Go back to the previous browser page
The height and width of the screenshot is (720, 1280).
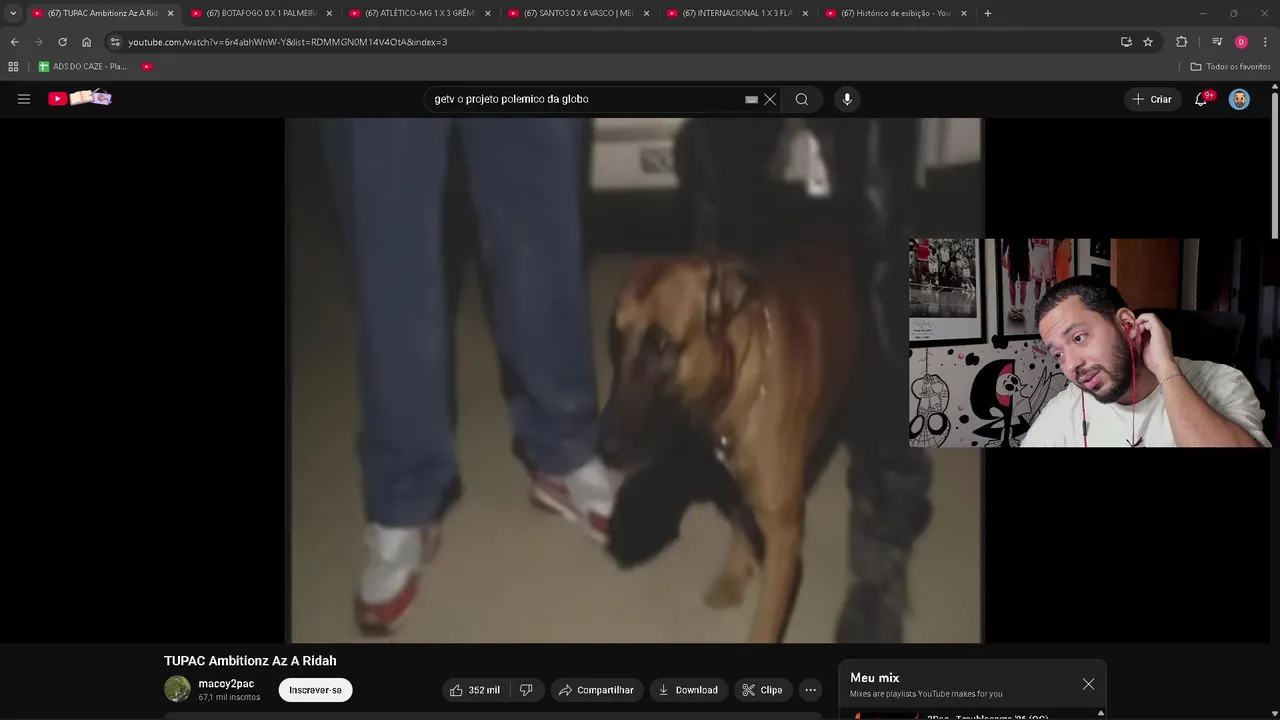(14, 42)
